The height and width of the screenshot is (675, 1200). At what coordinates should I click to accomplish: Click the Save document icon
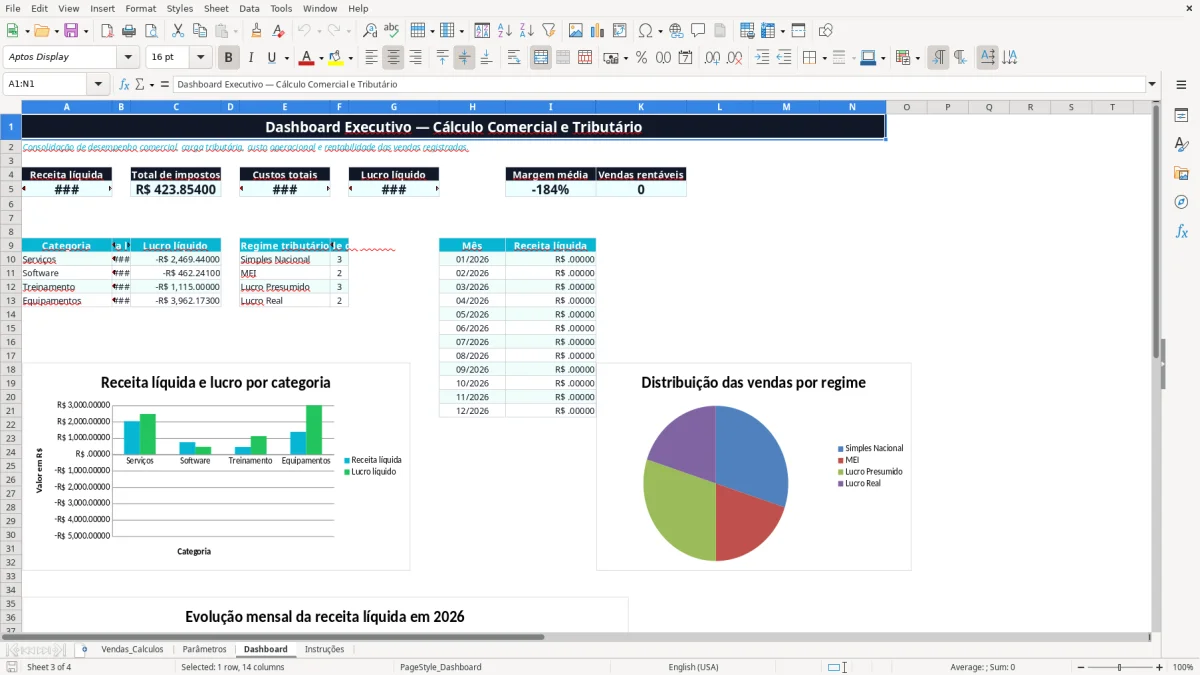tap(71, 31)
